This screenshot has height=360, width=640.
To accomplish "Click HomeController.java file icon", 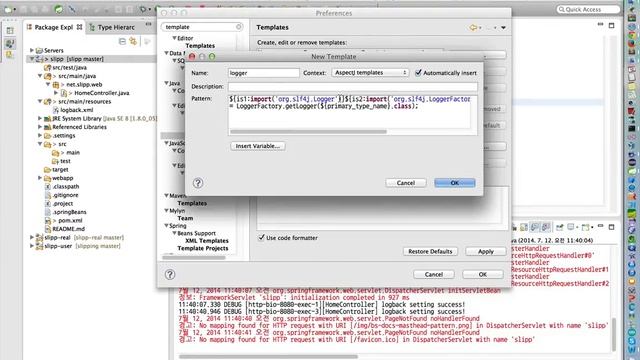I will click(x=64, y=93).
